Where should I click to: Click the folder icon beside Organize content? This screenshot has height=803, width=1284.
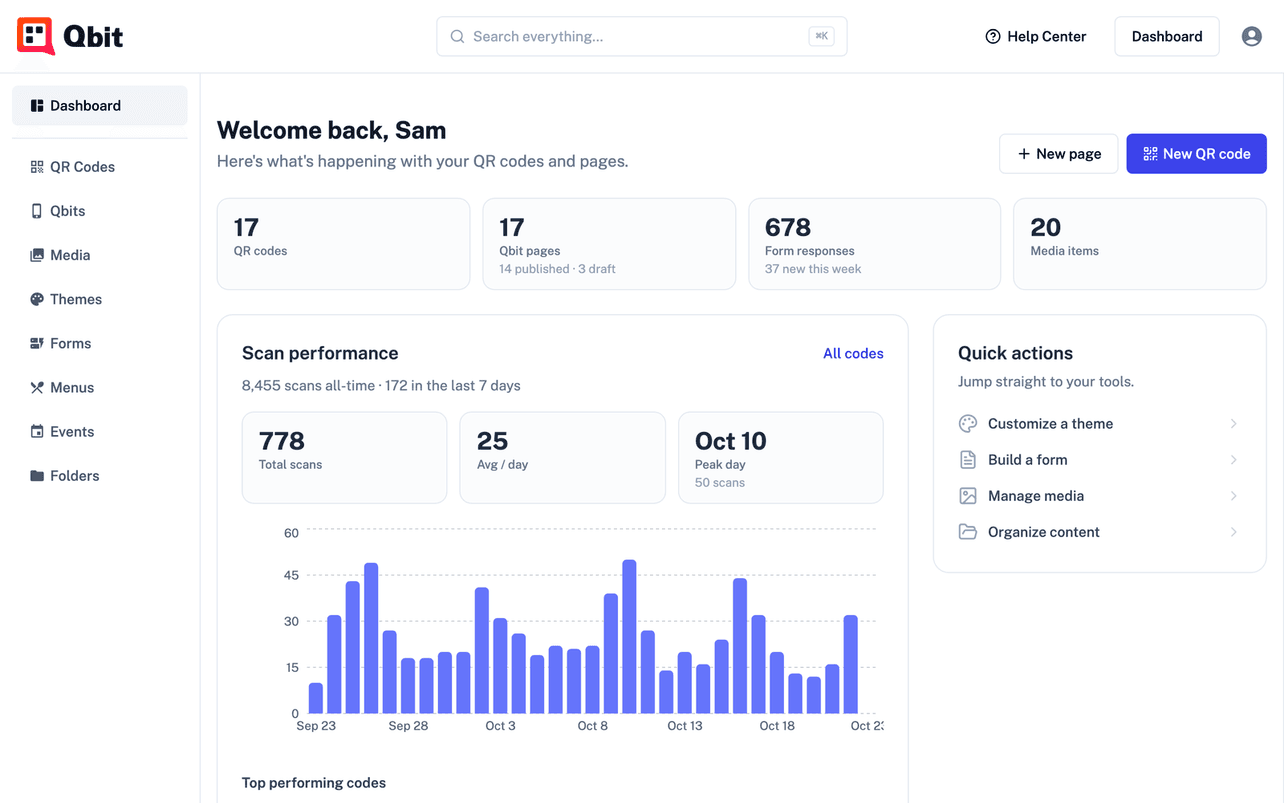click(x=967, y=532)
